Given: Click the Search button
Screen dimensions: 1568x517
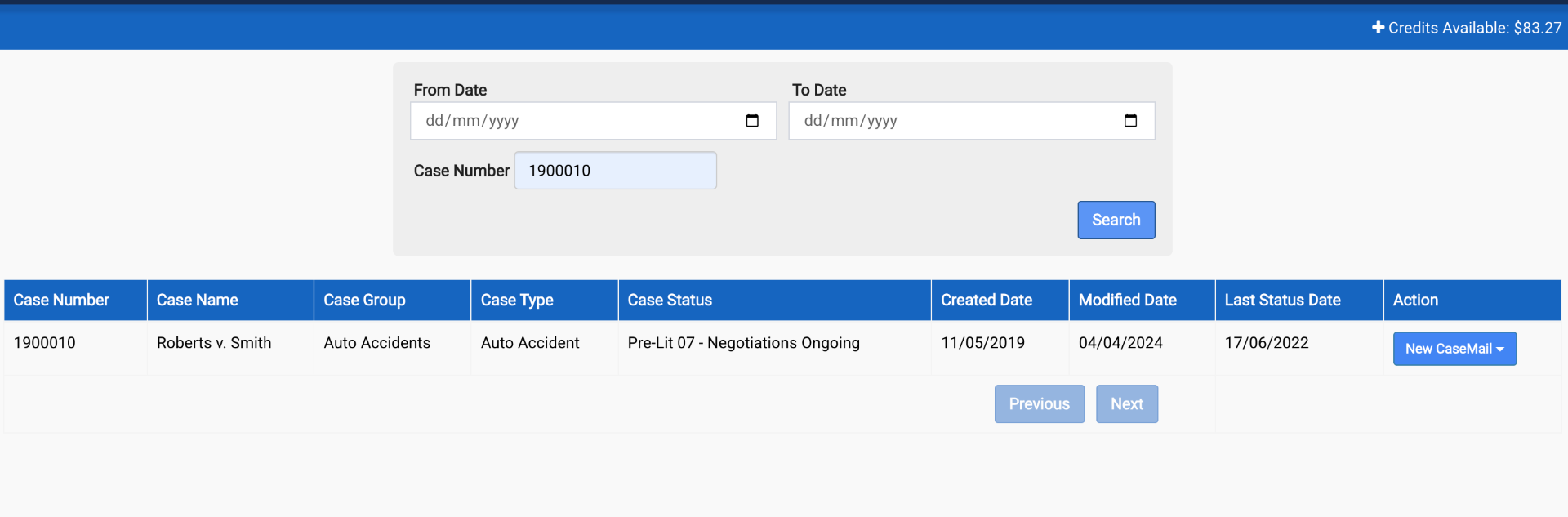Looking at the screenshot, I should (x=1116, y=220).
